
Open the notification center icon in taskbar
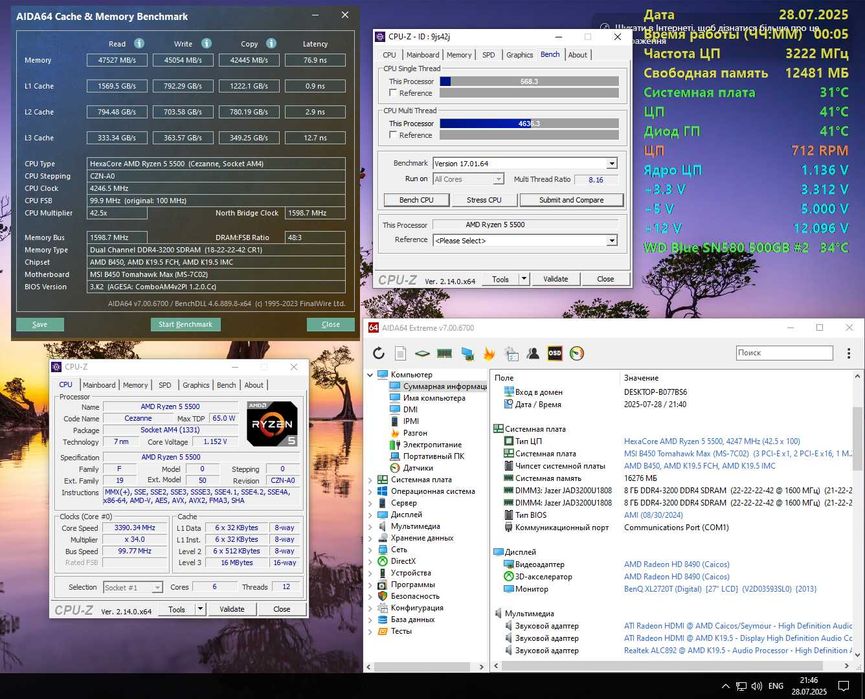(x=843, y=686)
